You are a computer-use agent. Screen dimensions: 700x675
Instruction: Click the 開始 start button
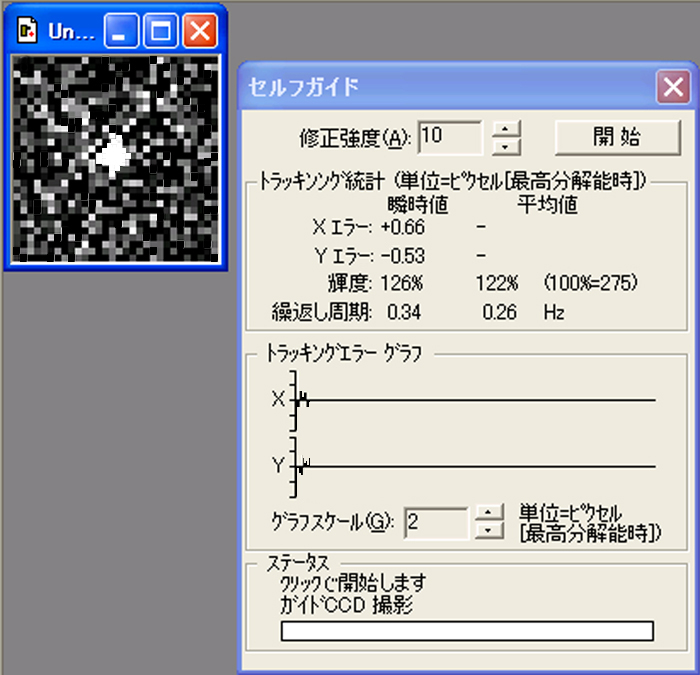(x=617, y=137)
